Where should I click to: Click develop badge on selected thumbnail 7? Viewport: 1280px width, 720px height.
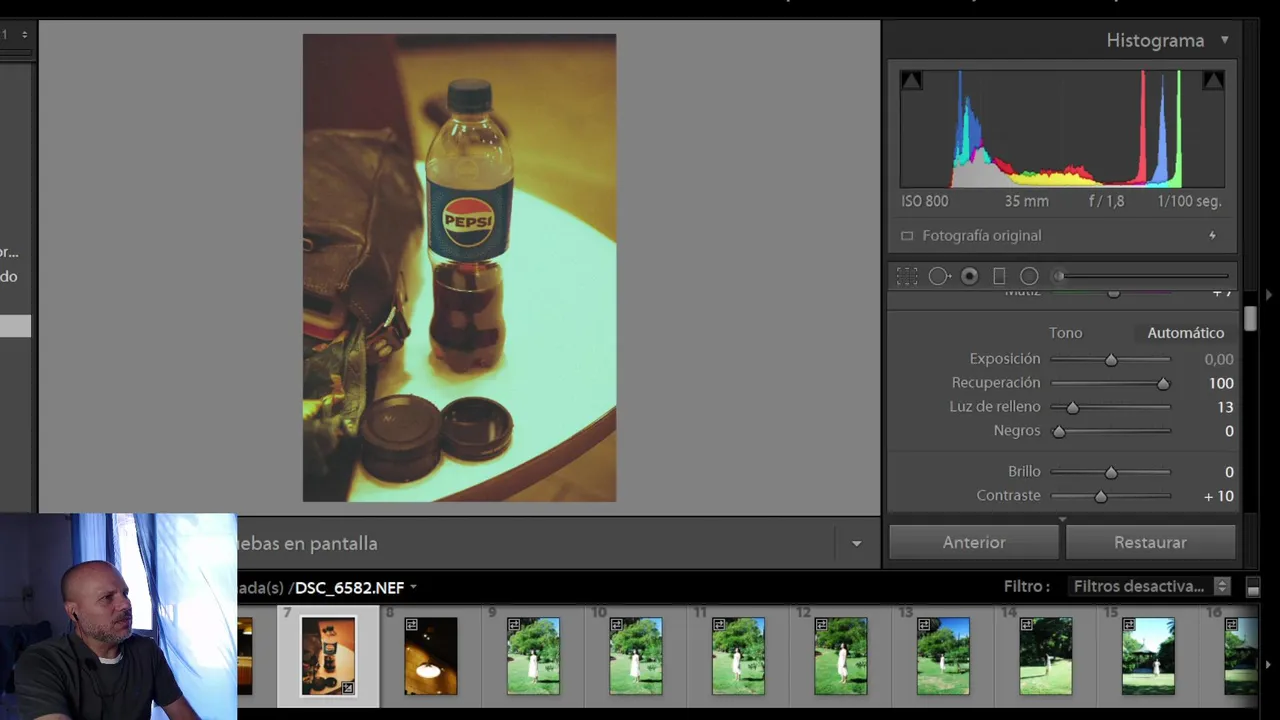pos(347,688)
